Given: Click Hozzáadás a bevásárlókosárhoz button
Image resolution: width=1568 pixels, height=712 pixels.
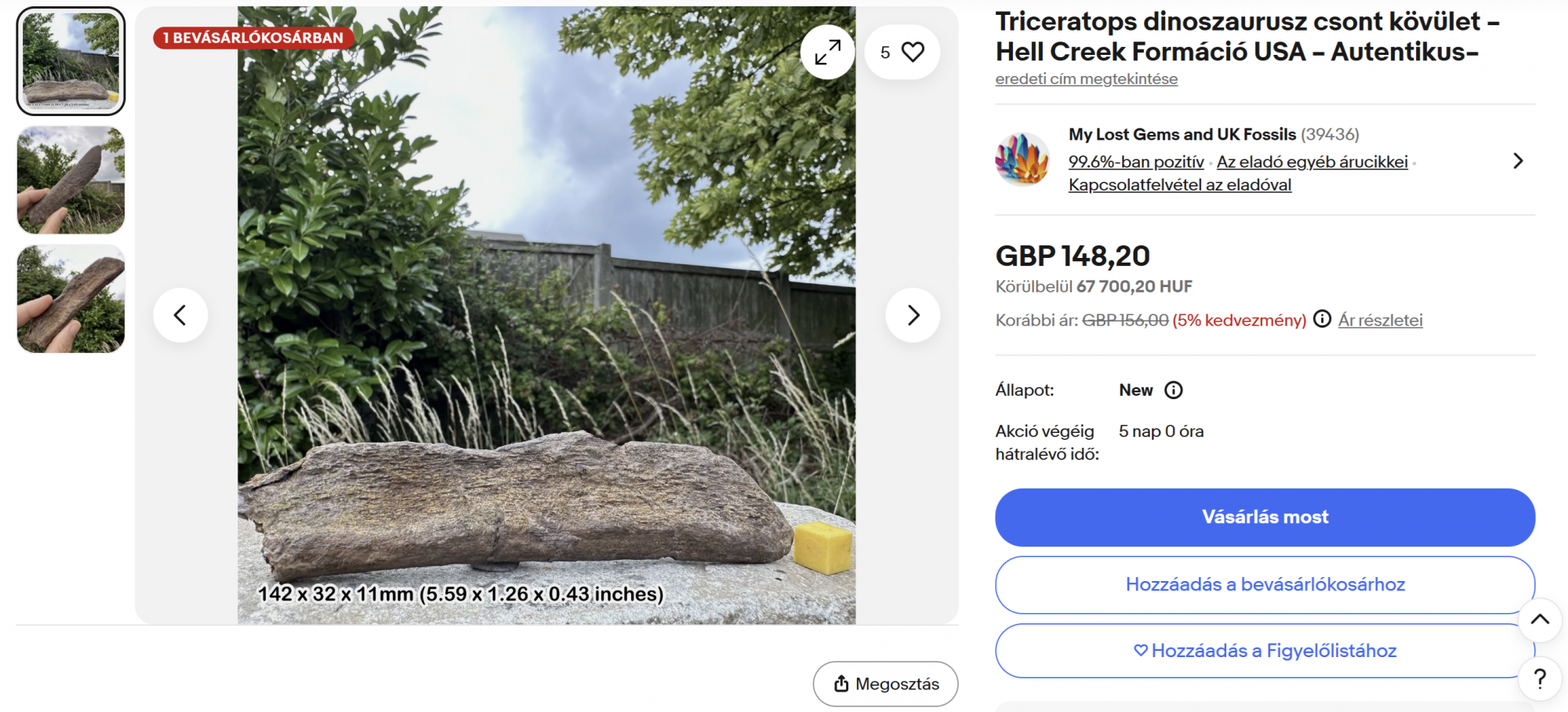Looking at the screenshot, I should 1265,584.
